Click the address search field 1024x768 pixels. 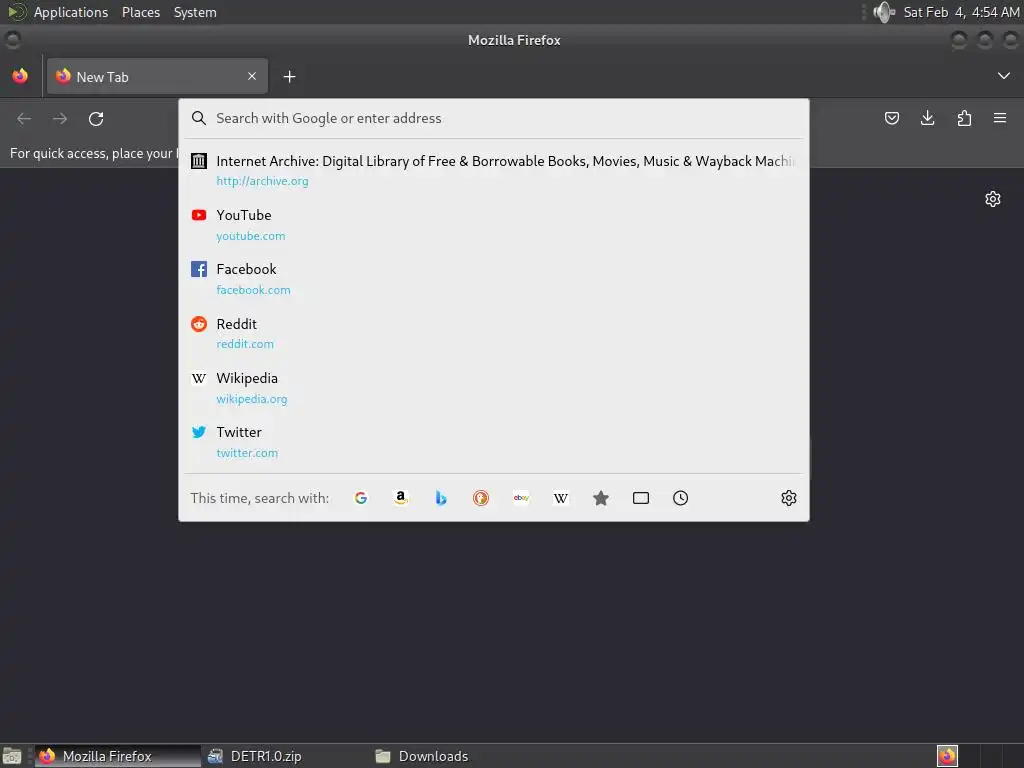pos(494,118)
